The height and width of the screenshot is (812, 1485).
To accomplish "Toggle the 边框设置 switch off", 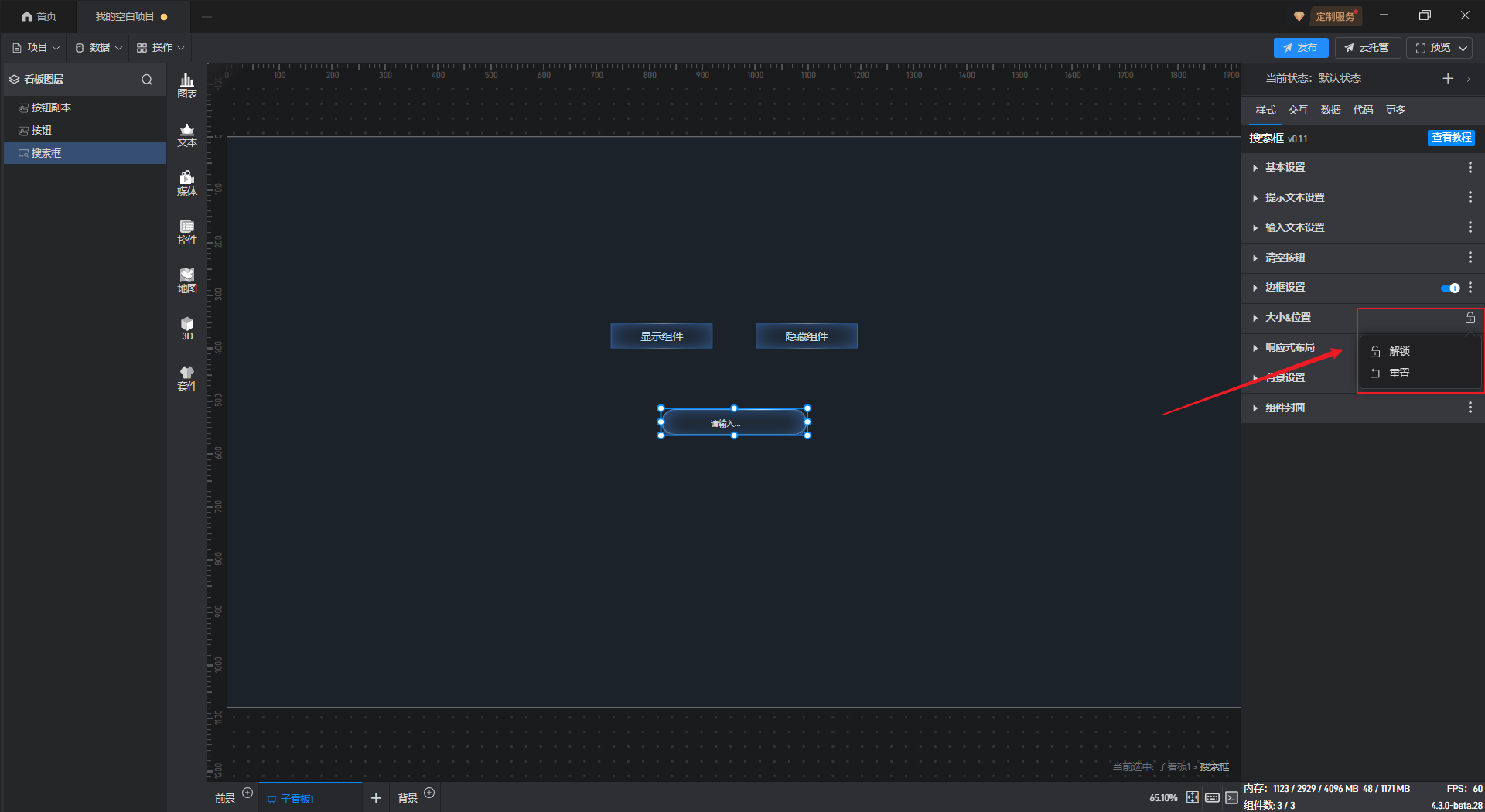I will [x=1450, y=288].
